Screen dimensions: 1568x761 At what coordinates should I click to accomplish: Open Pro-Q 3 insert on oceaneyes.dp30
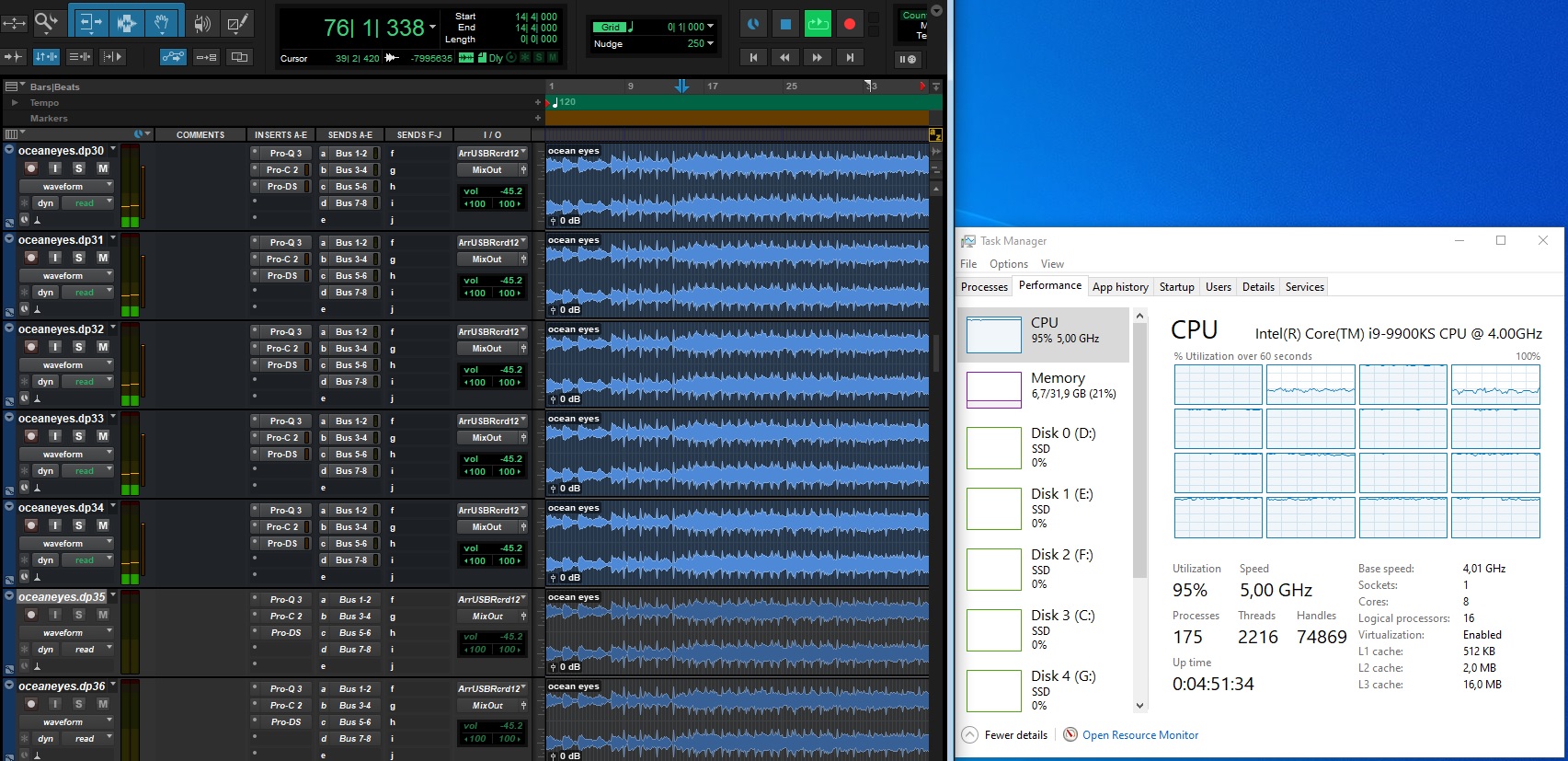click(284, 154)
